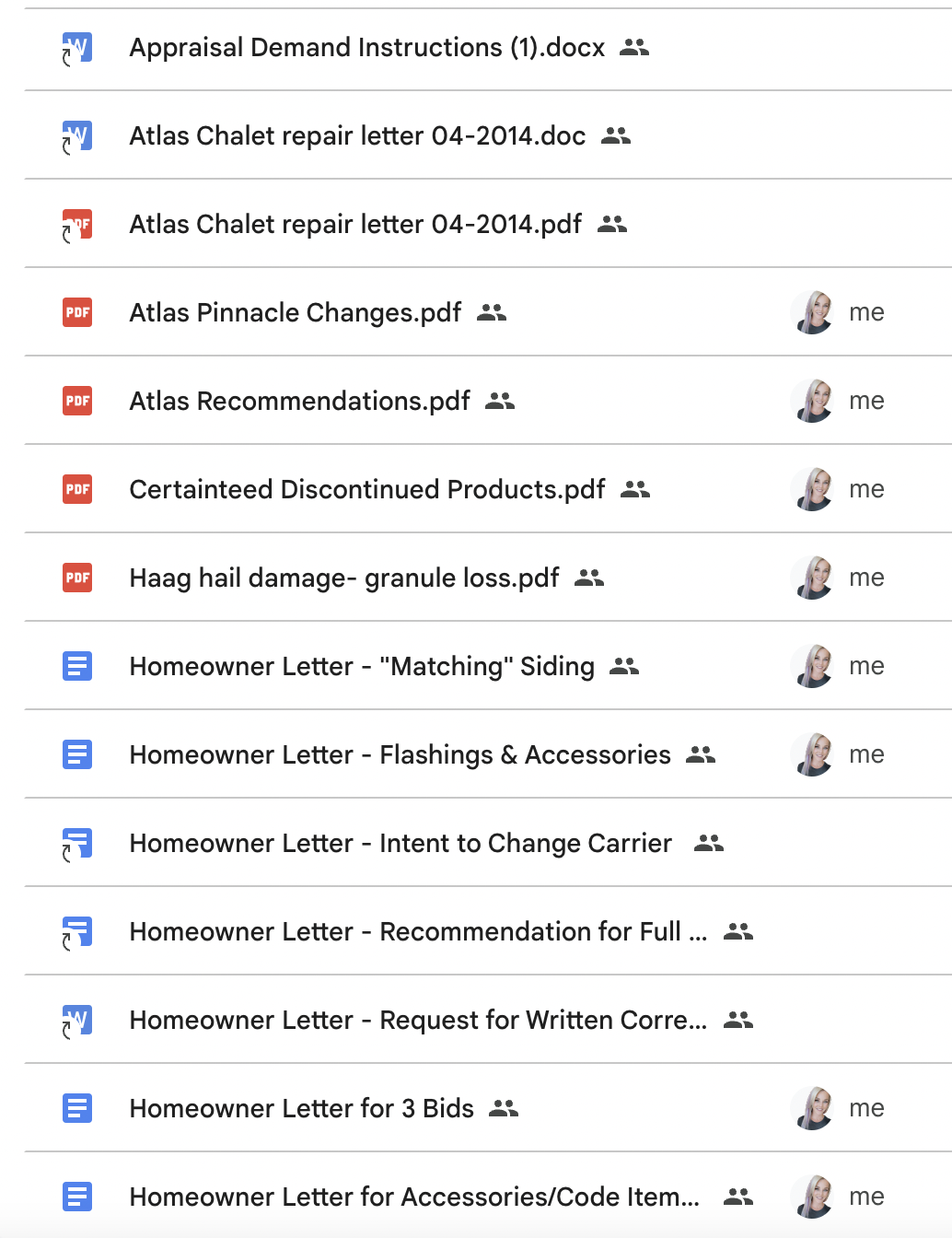The image size is (952, 1238).
Task: Click the owner avatar on Atlas Pinnacle Changes row
Action: pyautogui.click(x=813, y=312)
